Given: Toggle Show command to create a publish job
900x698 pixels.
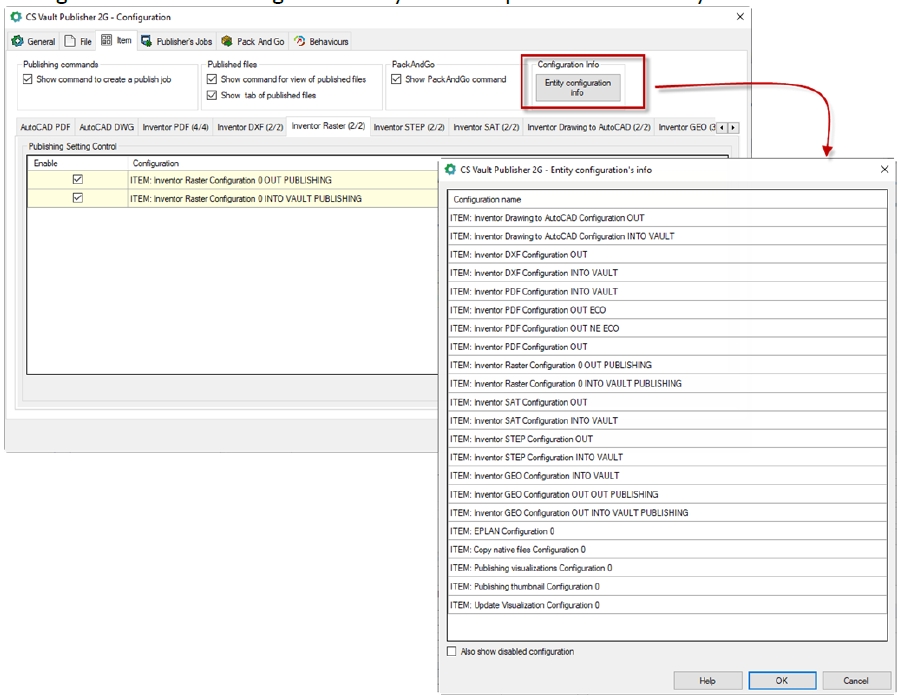Looking at the screenshot, I should (x=28, y=79).
